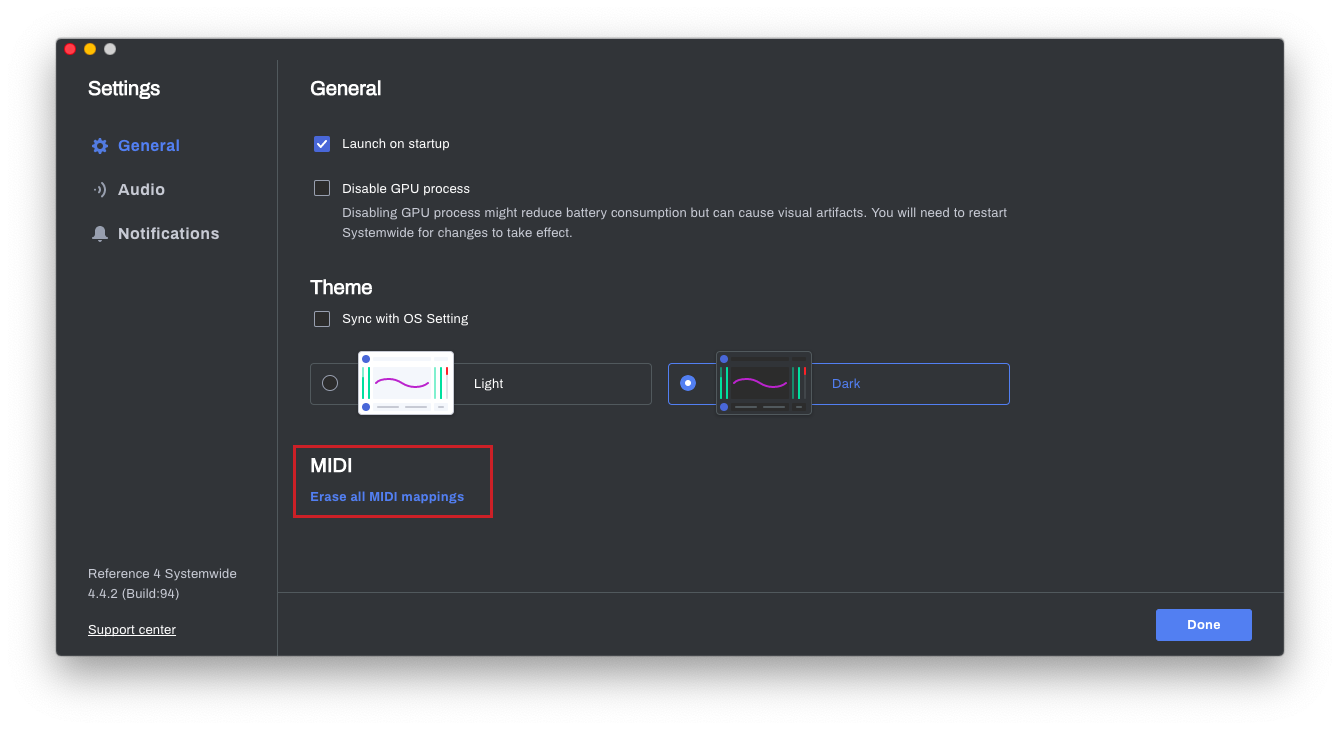Click the gear icon next to General
Screen dimensions: 1340x730
coord(100,146)
